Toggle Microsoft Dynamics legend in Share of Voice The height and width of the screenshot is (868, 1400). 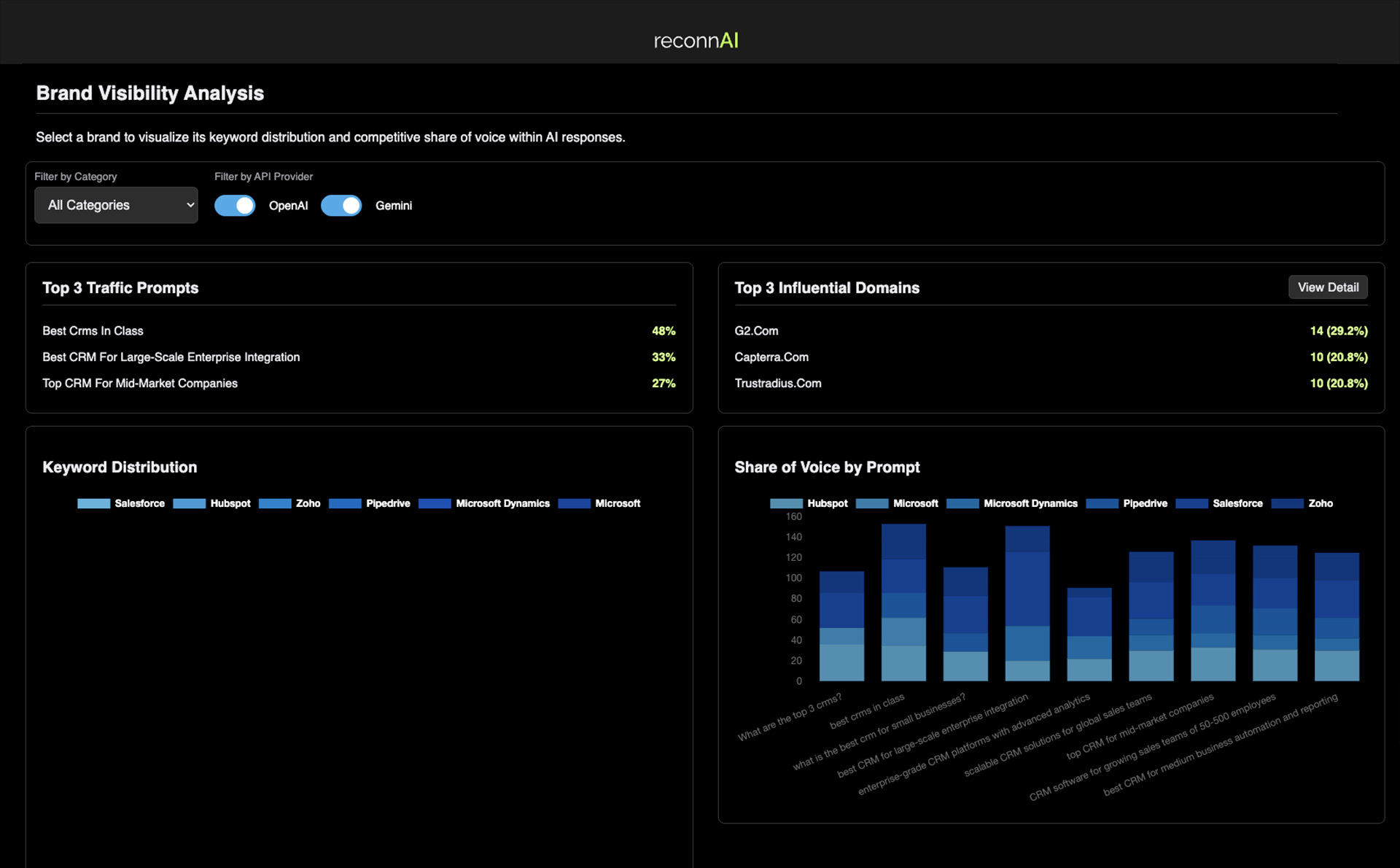pyautogui.click(x=1012, y=503)
